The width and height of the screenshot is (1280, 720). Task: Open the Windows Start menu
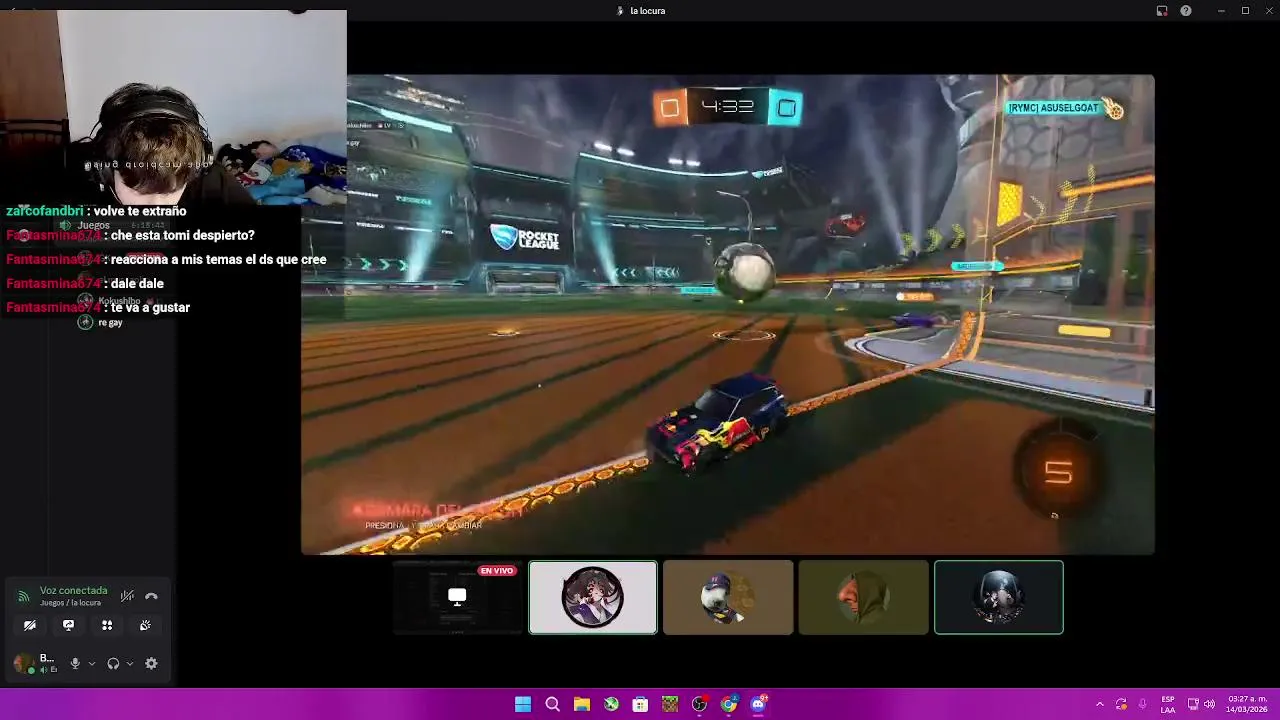[x=523, y=704]
